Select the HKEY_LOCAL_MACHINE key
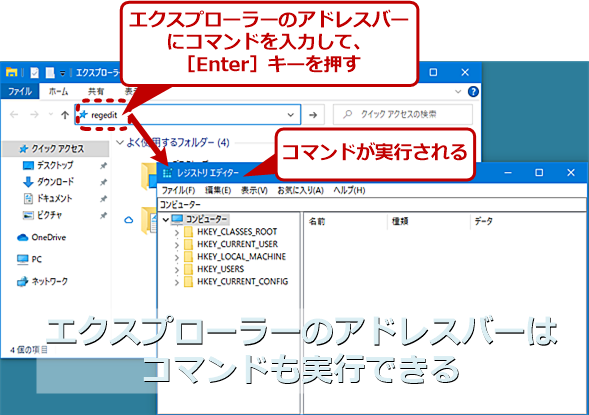The image size is (589, 415). point(242,257)
